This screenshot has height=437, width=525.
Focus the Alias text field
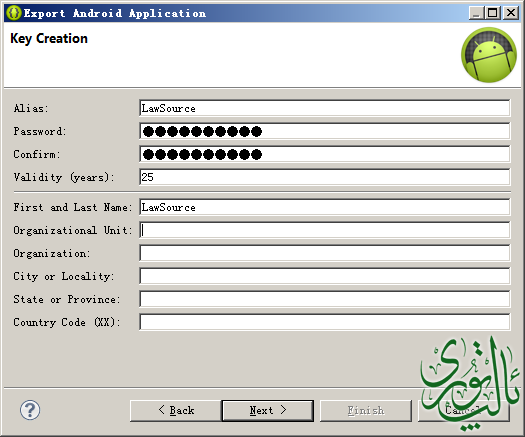(x=325, y=108)
